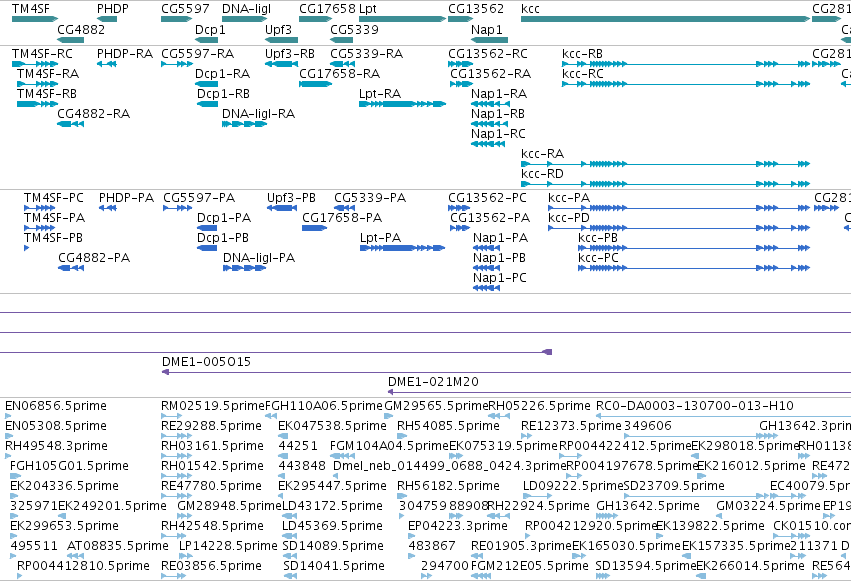Screen dimensions: 851x581
Task: Click the CG13562-PC protein label
Action: [487, 198]
